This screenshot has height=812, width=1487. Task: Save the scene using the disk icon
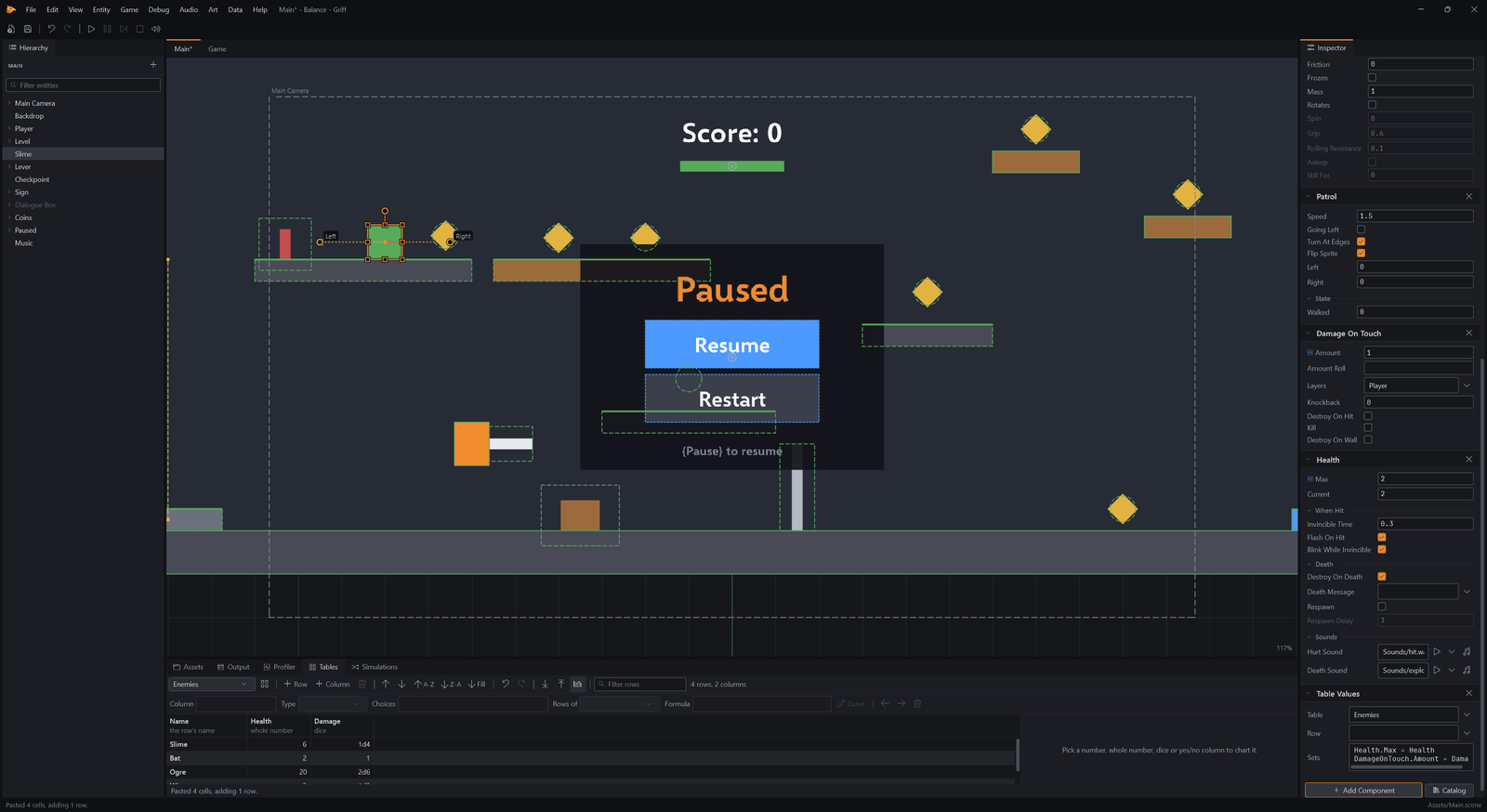(28, 29)
